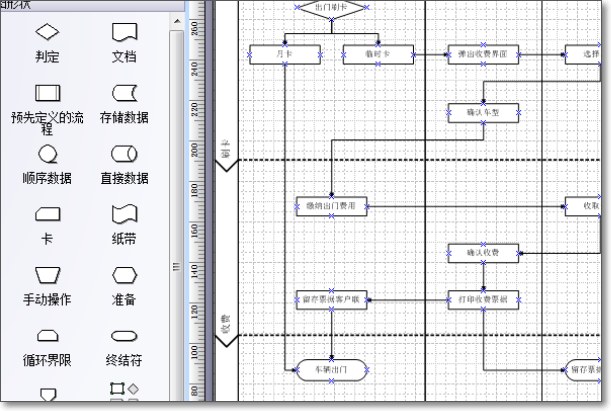
Task: Select the 留存票据客户联 process box
Action: point(332,300)
